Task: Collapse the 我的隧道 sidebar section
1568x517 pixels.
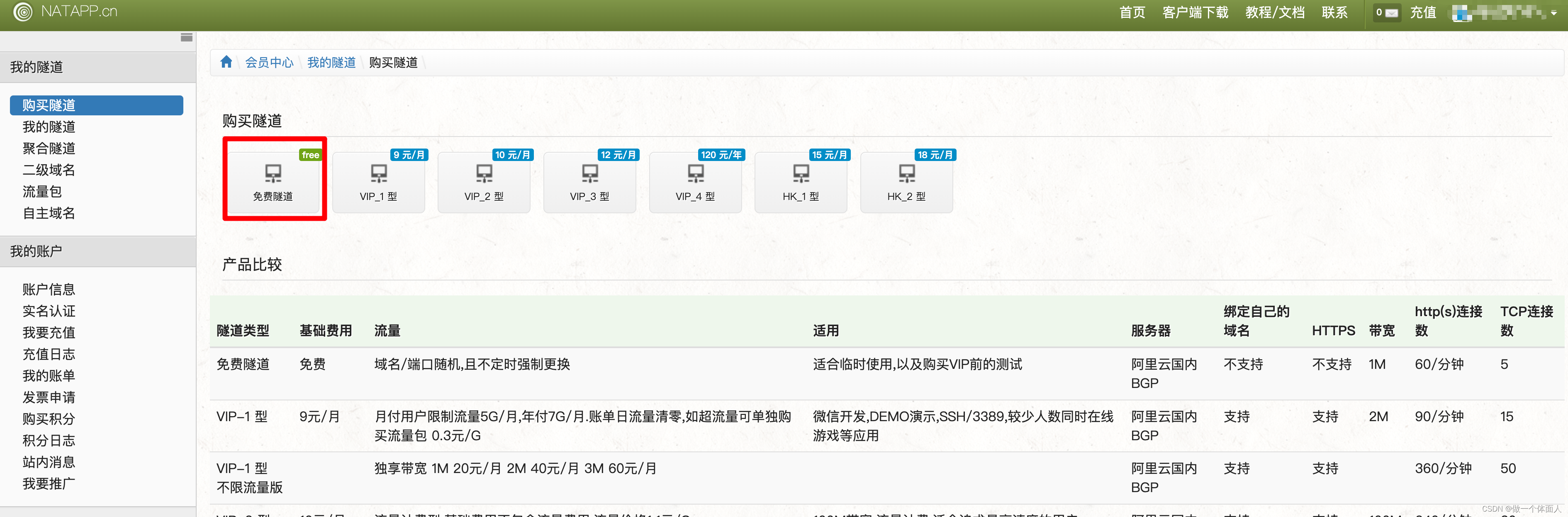Action: 37,67
